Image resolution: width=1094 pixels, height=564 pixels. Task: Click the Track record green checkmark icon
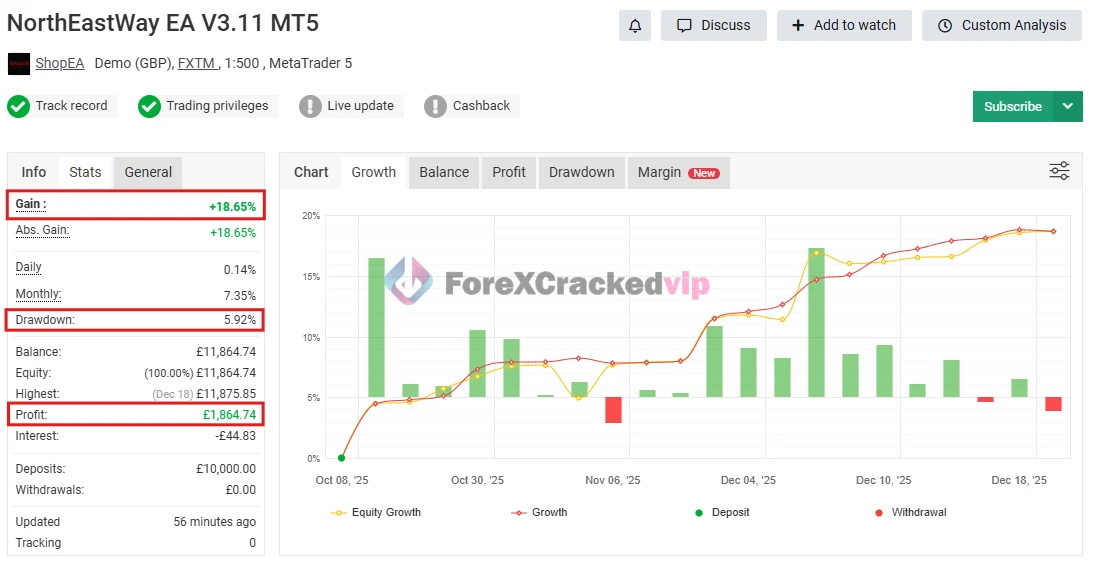(18, 106)
